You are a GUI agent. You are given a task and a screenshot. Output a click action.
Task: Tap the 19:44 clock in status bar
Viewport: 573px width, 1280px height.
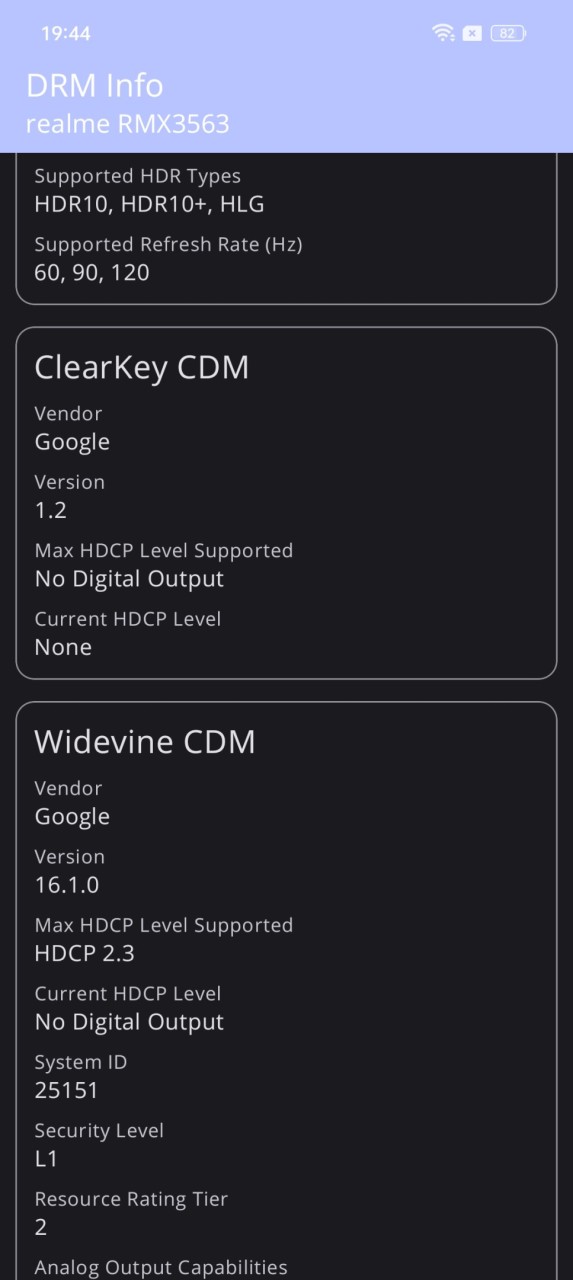coord(66,33)
